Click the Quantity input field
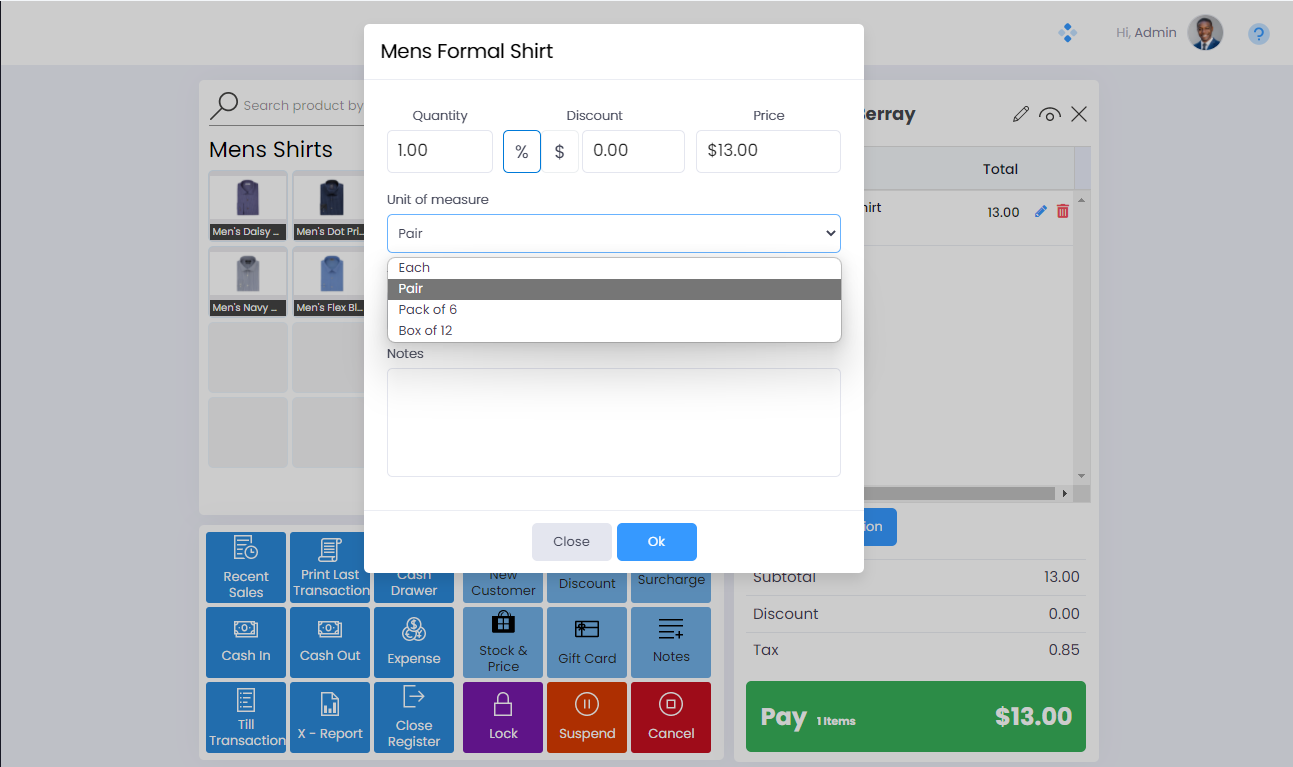 coord(439,151)
